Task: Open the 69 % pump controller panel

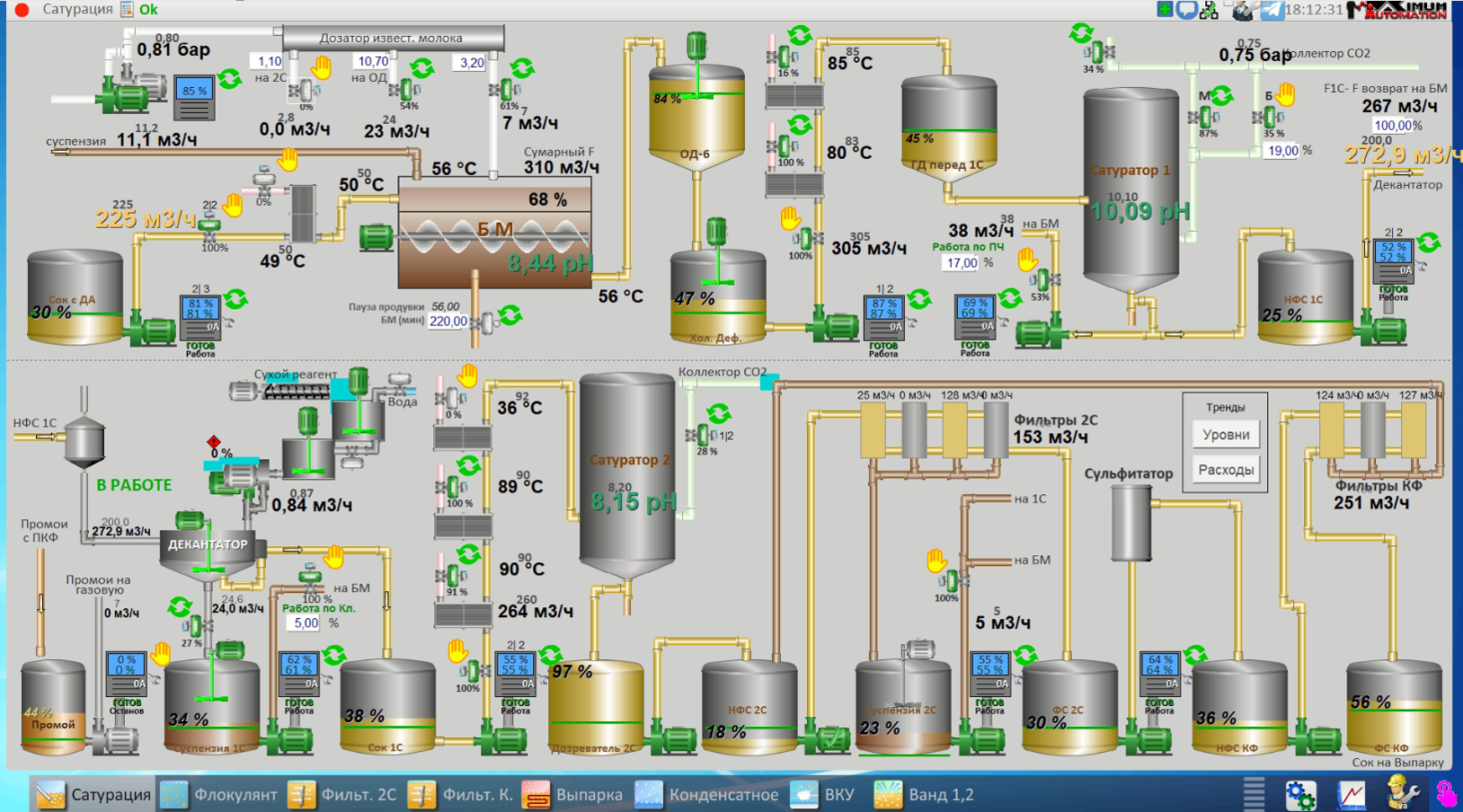Action: tap(975, 318)
